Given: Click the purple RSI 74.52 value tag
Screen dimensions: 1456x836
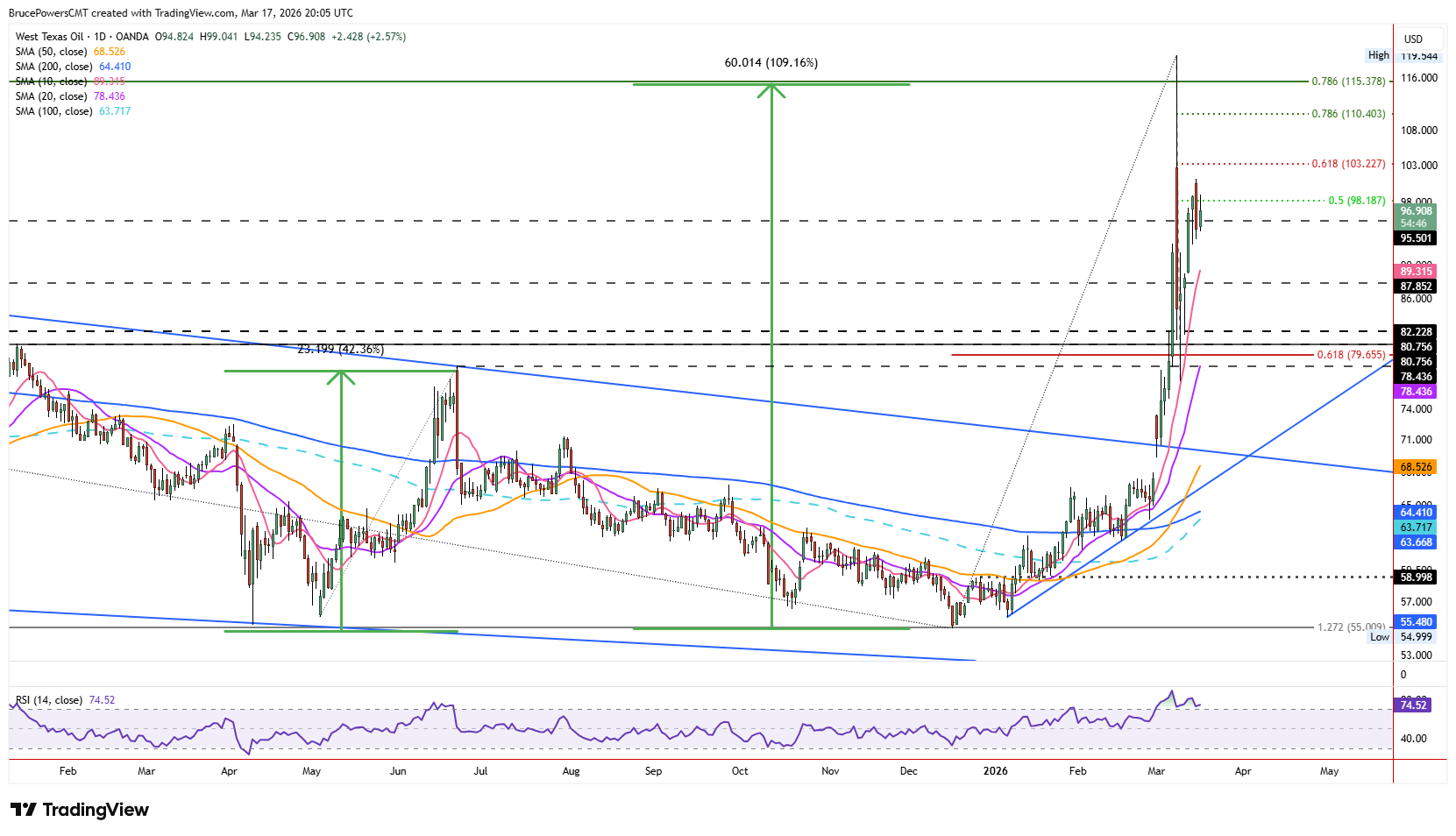Looking at the screenshot, I should pos(1413,705).
